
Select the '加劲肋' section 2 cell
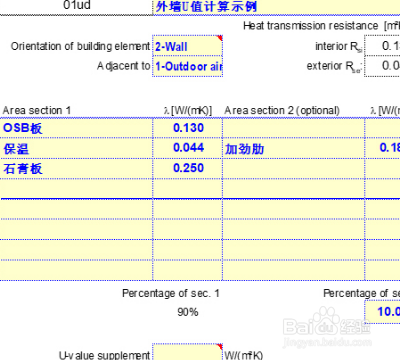coord(294,148)
